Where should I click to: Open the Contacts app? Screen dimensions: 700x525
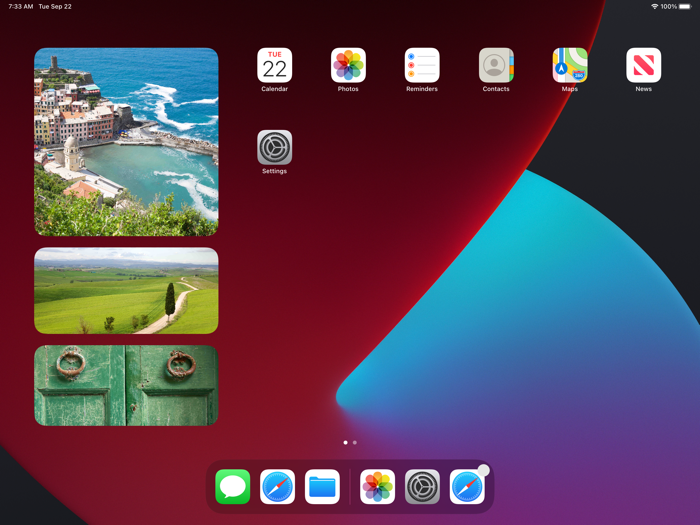coord(496,65)
